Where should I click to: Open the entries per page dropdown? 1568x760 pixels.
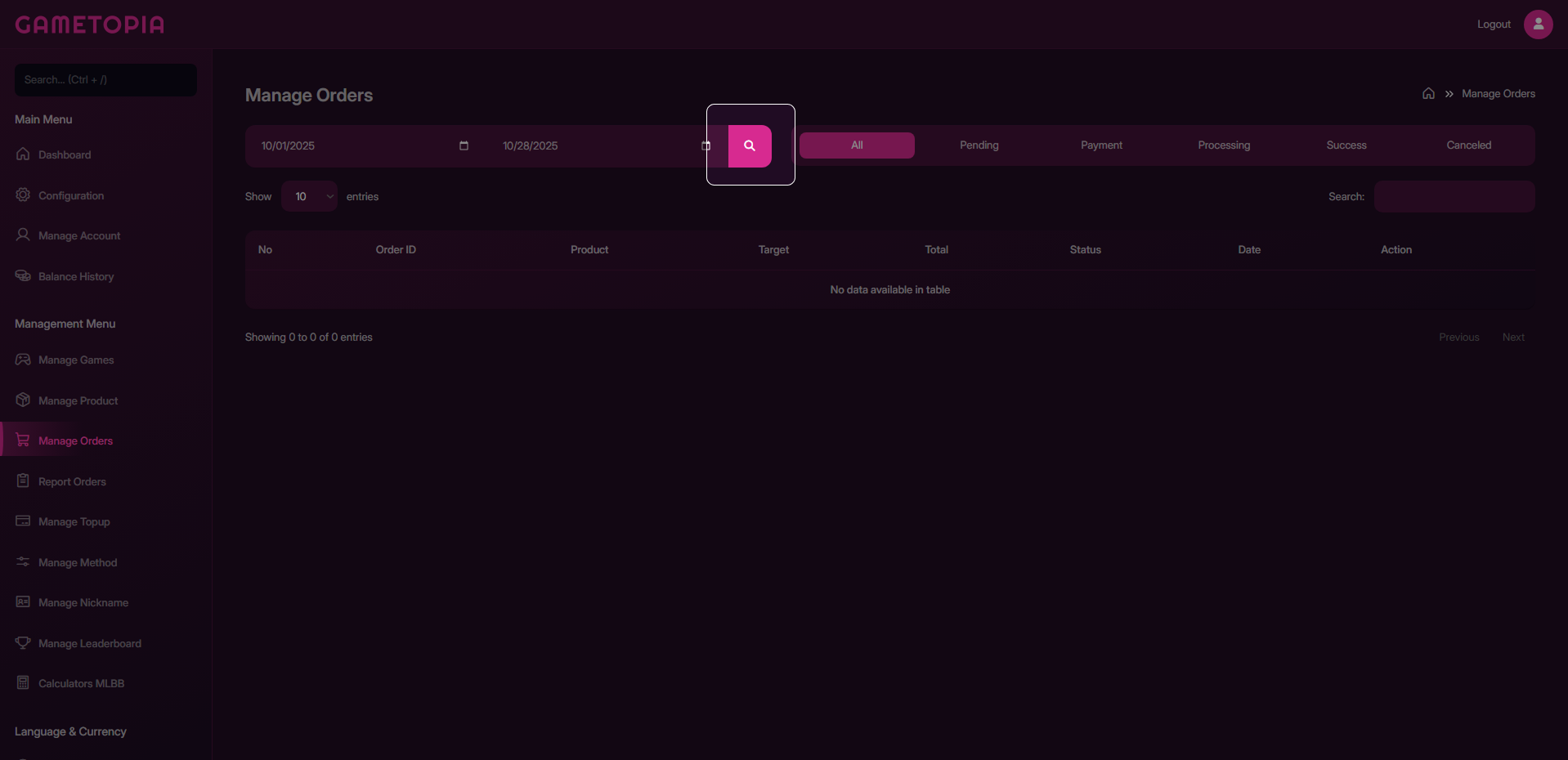click(309, 196)
